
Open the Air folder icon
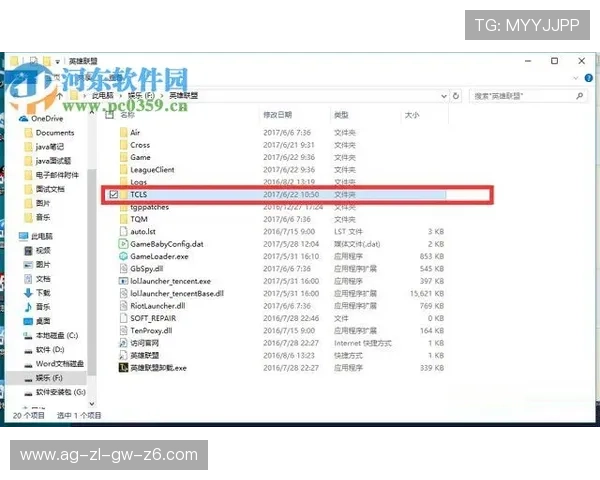123,132
